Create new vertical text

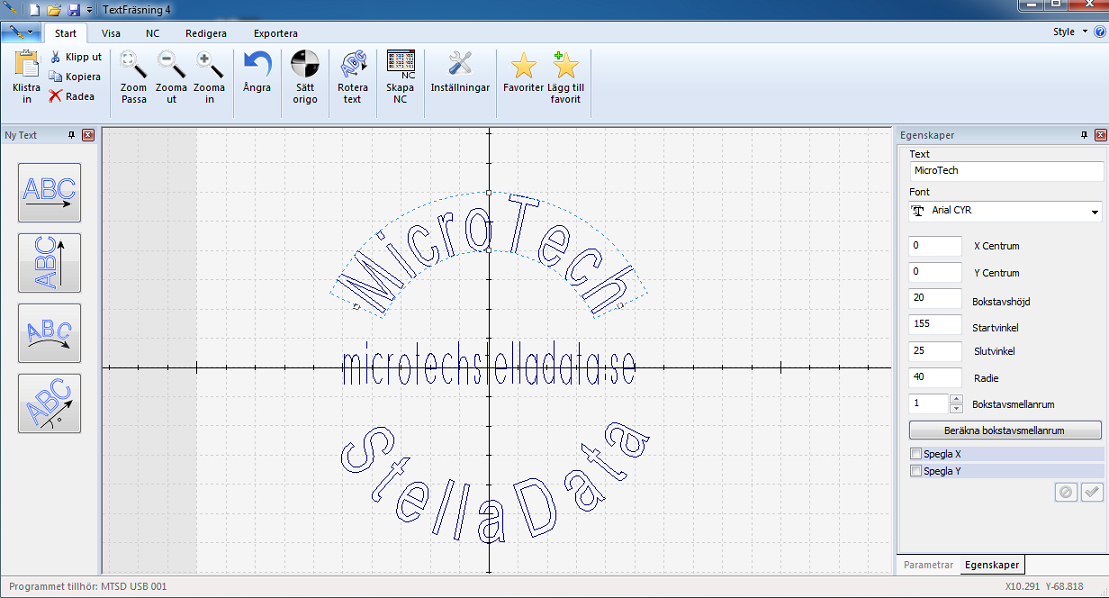point(50,263)
